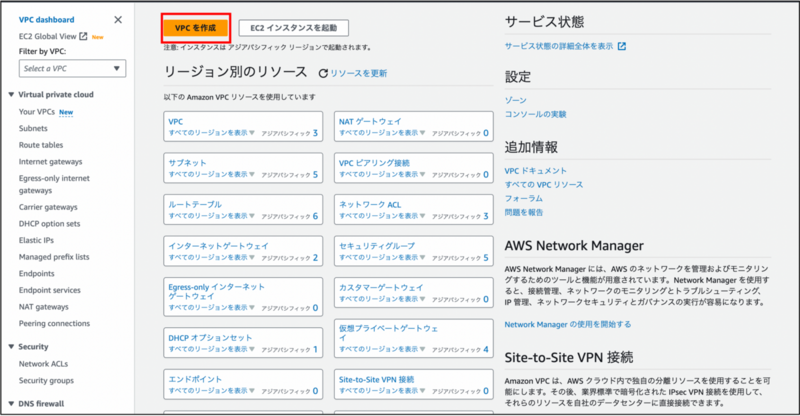Screen dimensions: 800x416
Task: Click the NAT ゲートウェイ card title link
Action: pyautogui.click(x=370, y=121)
